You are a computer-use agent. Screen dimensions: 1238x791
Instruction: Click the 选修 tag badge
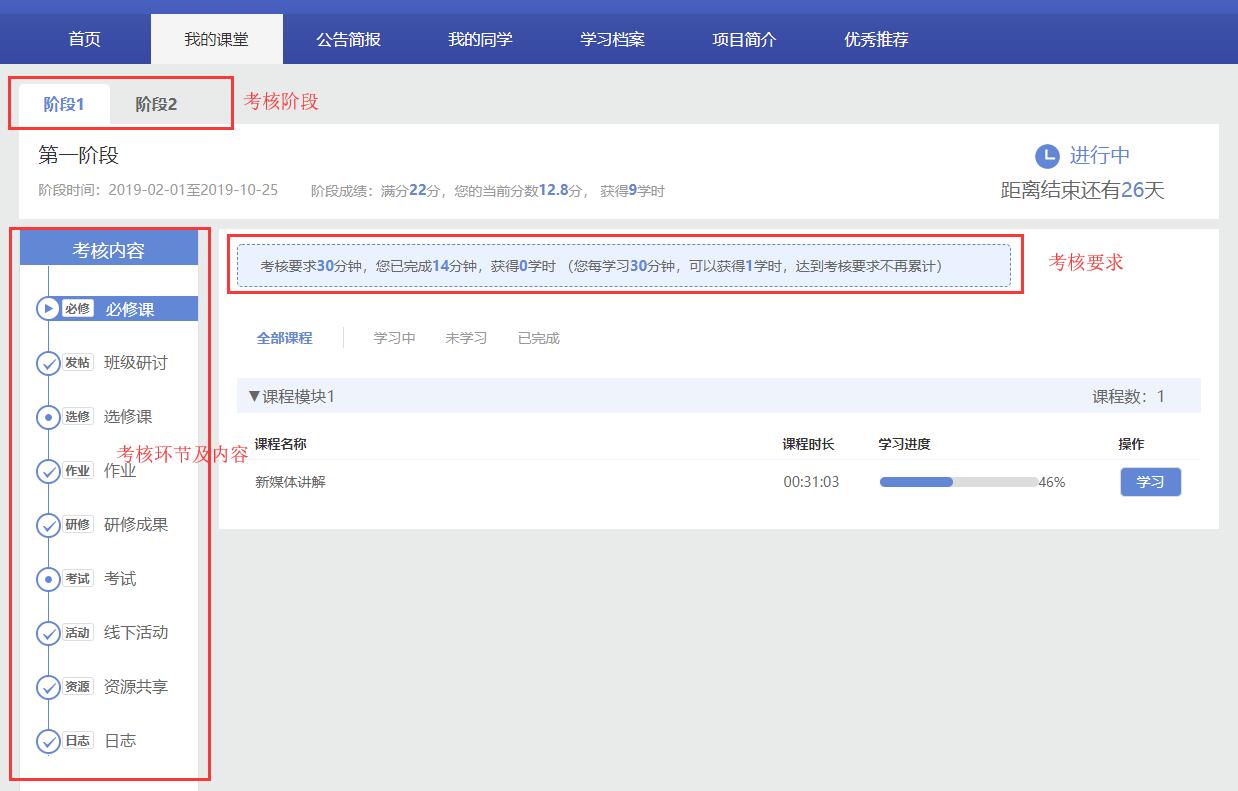[78, 417]
